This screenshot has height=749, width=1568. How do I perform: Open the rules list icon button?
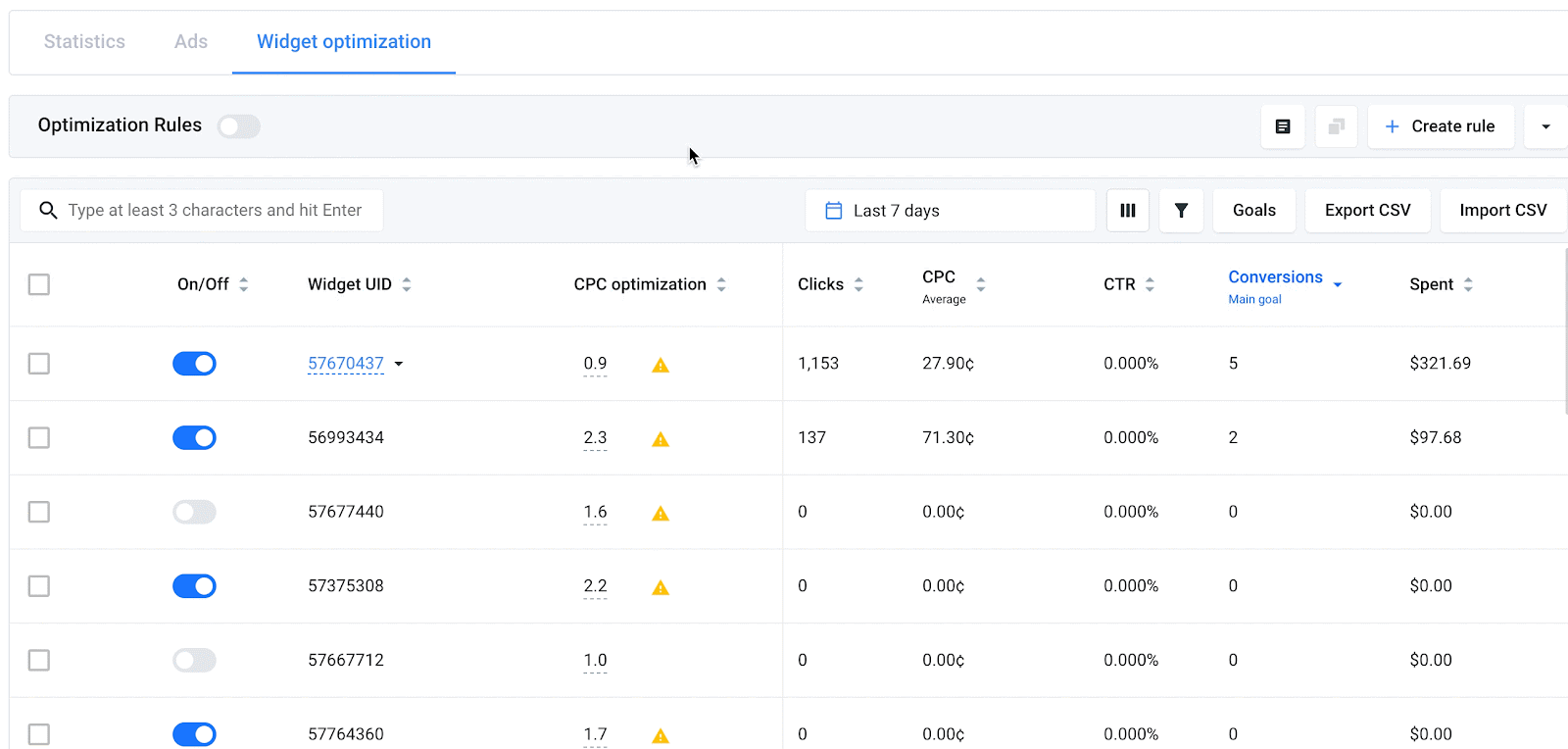tap(1282, 126)
